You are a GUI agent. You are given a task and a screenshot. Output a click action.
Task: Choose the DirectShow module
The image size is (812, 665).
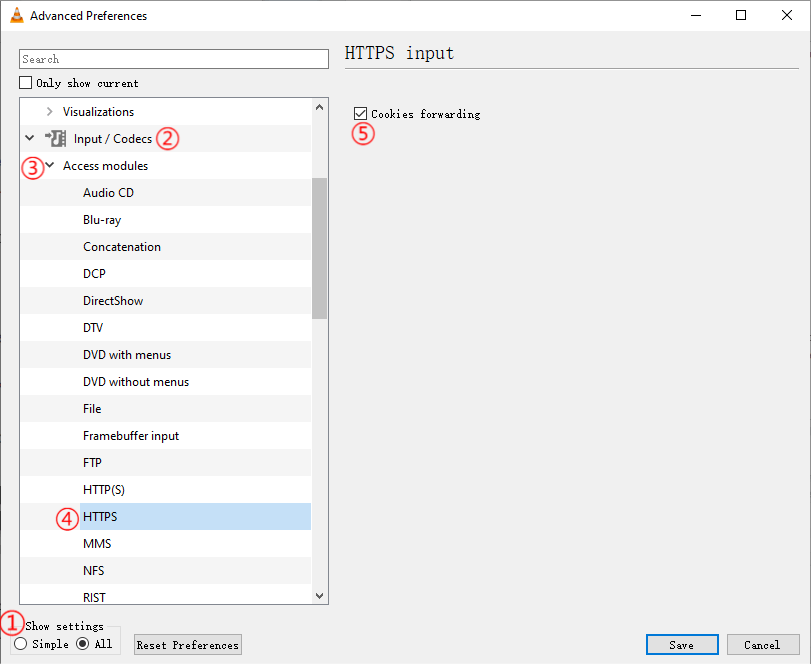pos(113,301)
